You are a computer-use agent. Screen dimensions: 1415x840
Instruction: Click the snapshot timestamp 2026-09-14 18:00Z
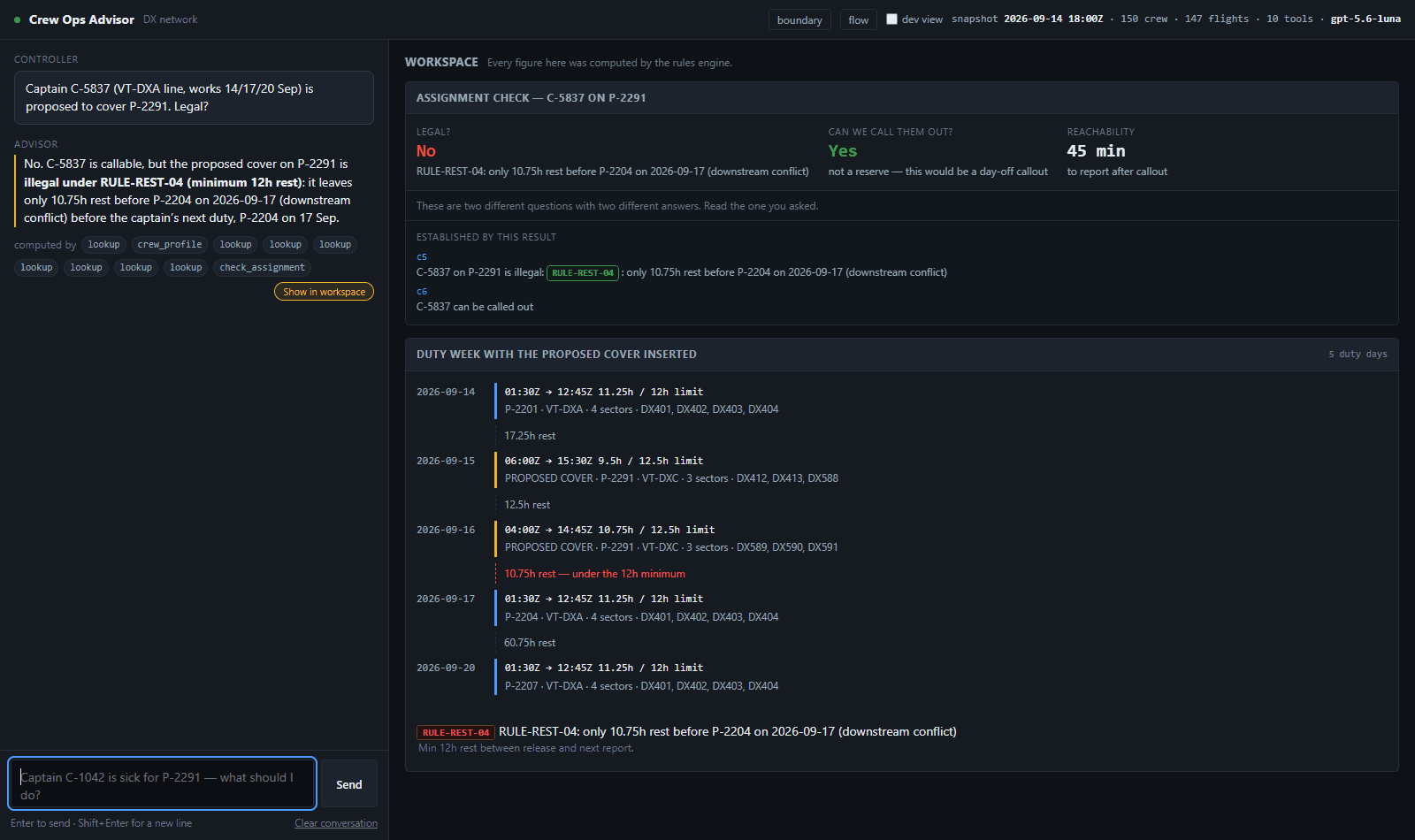(x=1053, y=19)
